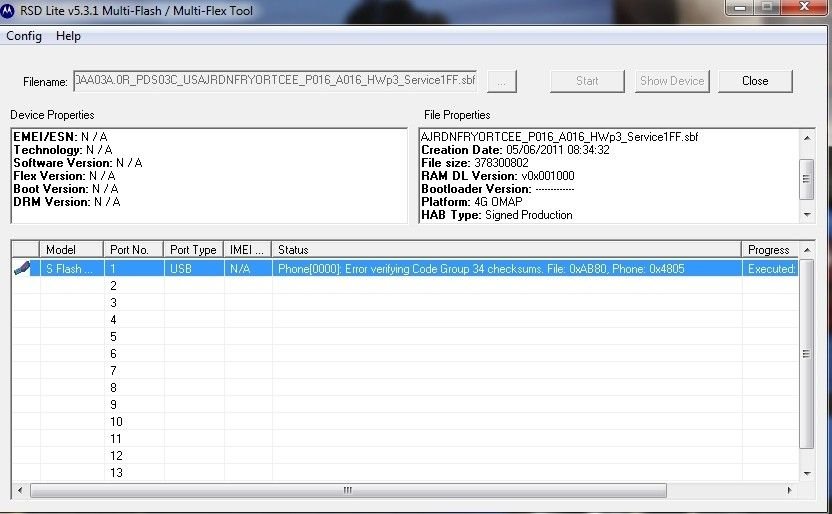The height and width of the screenshot is (514, 832).
Task: Click the Close button
Action: [x=755, y=81]
